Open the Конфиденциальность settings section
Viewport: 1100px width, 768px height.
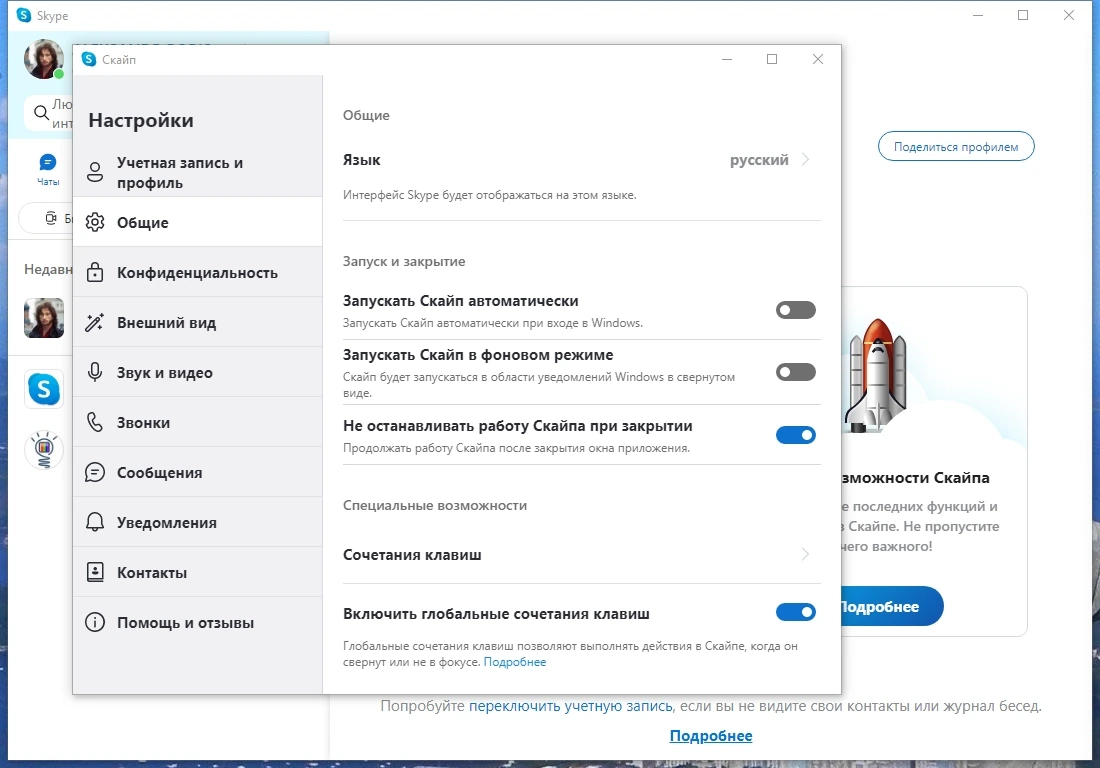pos(198,272)
